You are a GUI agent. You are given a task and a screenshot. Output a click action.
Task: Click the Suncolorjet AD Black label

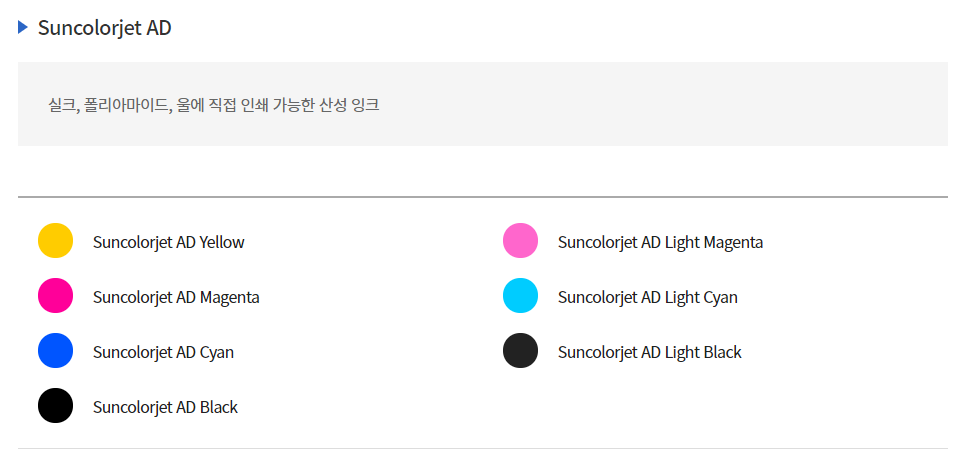pyautogui.click(x=166, y=407)
